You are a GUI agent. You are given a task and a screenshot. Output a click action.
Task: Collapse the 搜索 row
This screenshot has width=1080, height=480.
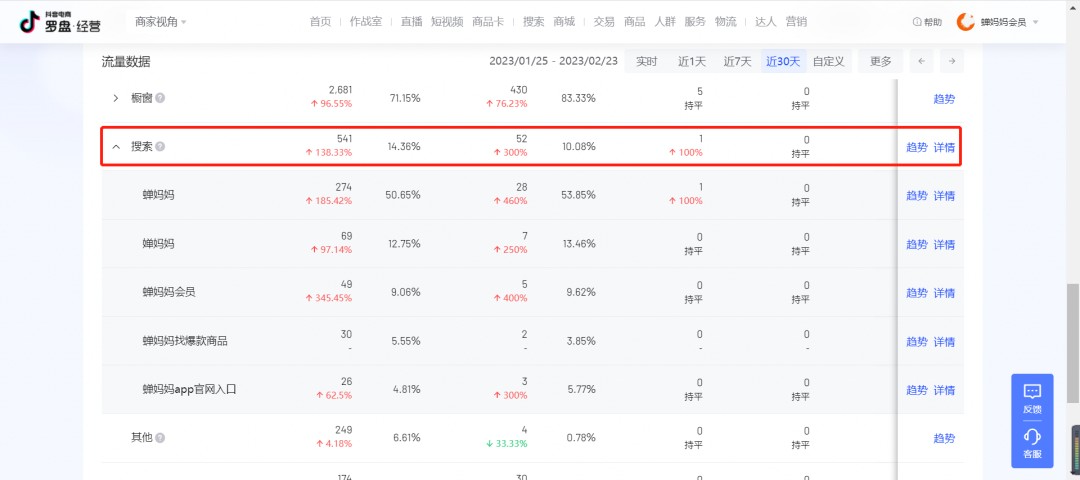point(116,147)
